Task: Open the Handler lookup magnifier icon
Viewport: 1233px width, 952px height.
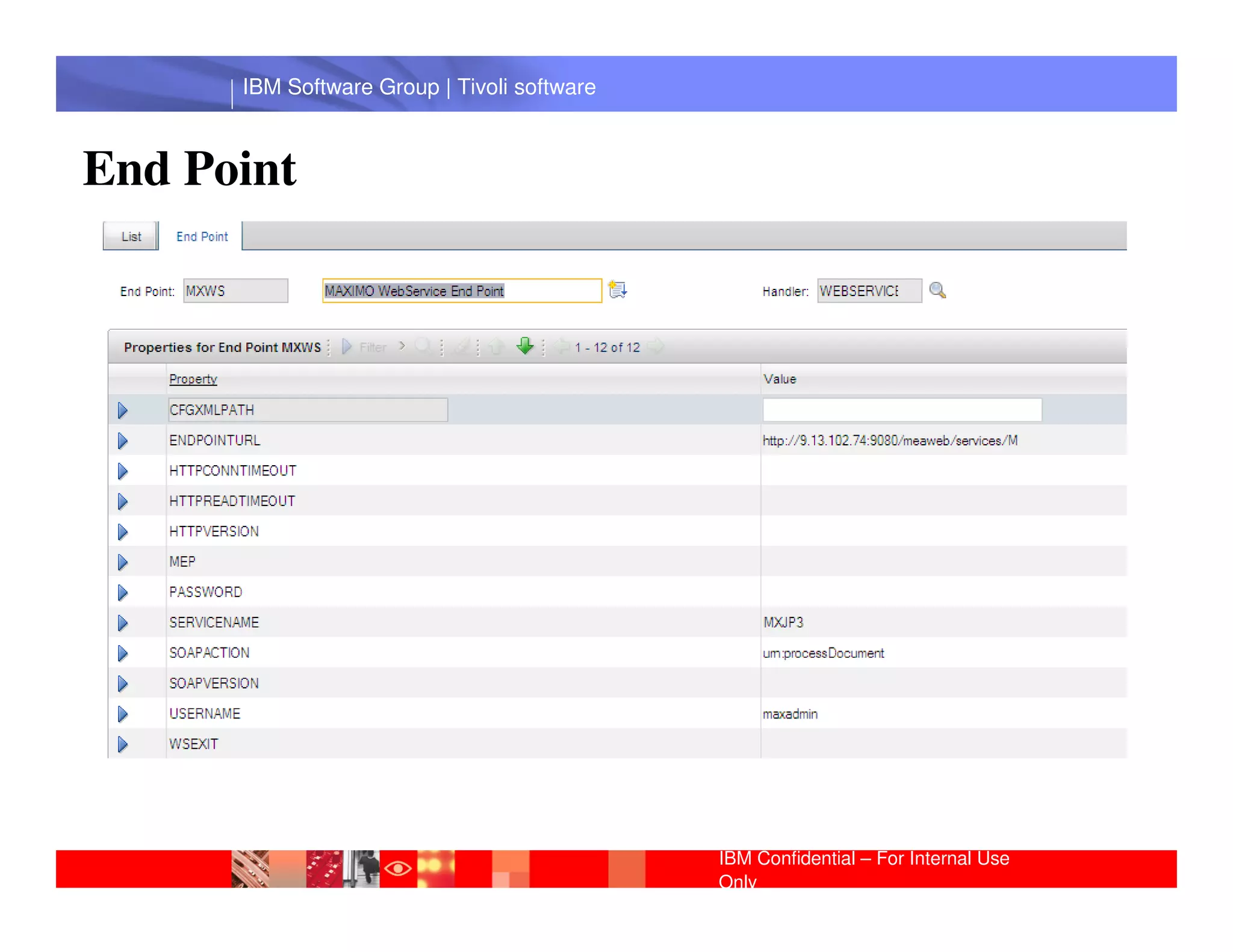Action: [x=937, y=290]
